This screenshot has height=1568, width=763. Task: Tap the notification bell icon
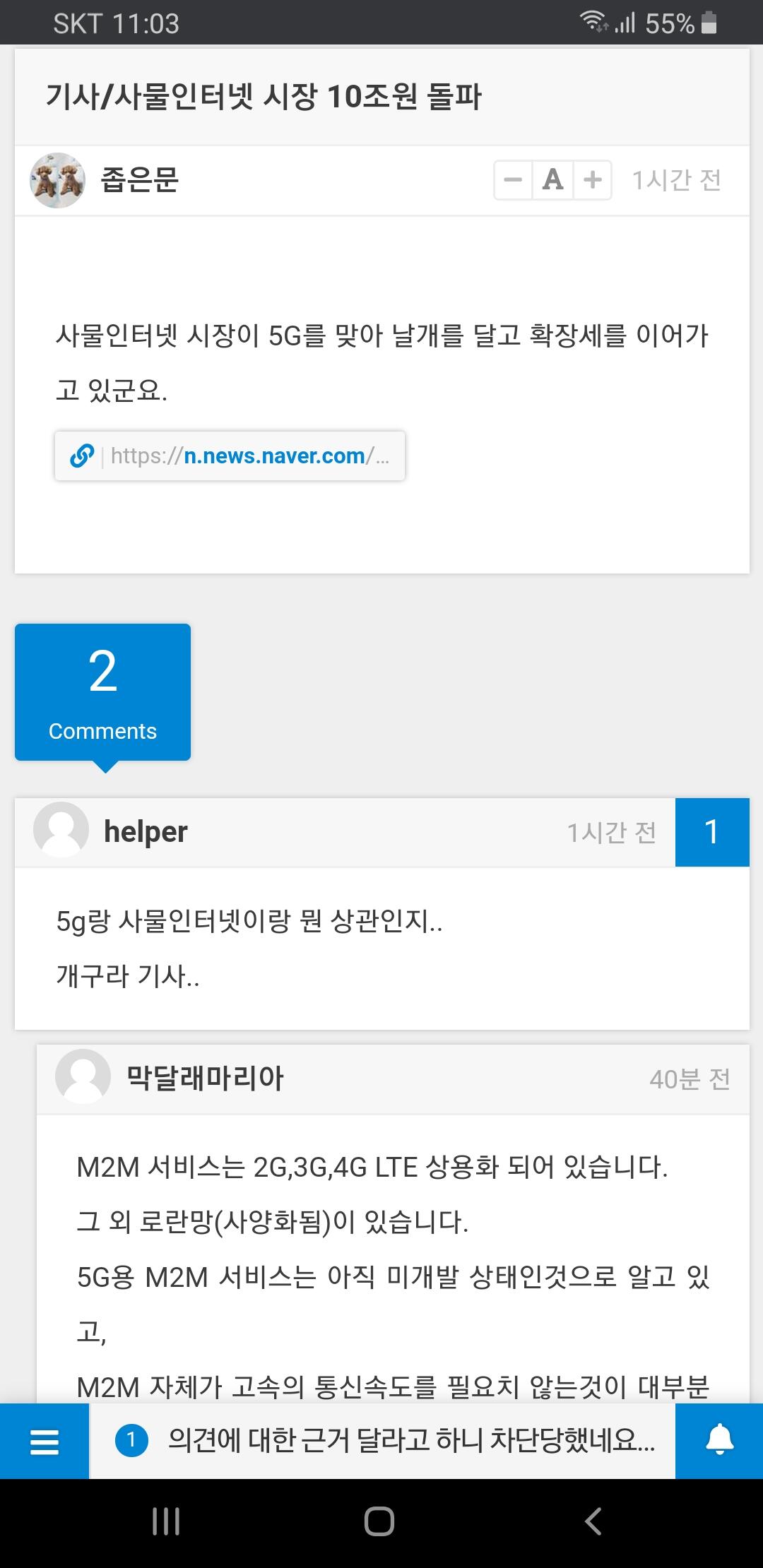(x=719, y=1441)
